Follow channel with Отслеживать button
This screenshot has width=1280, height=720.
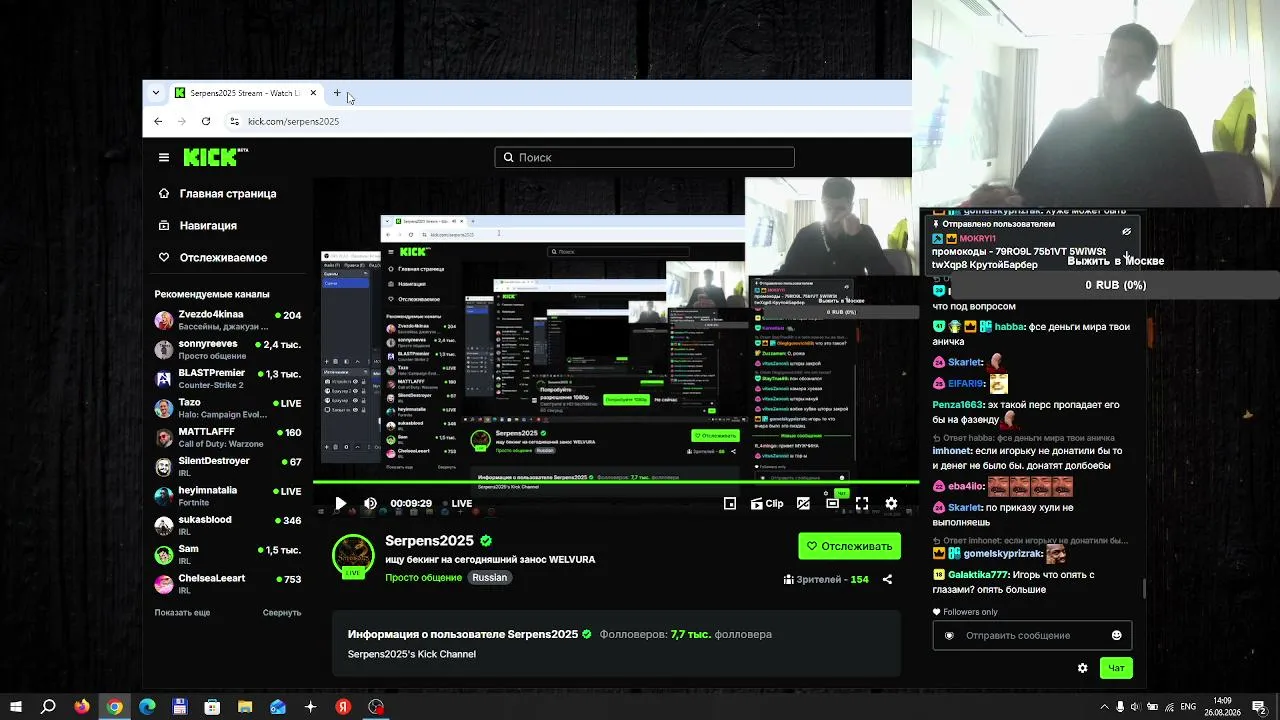[849, 546]
